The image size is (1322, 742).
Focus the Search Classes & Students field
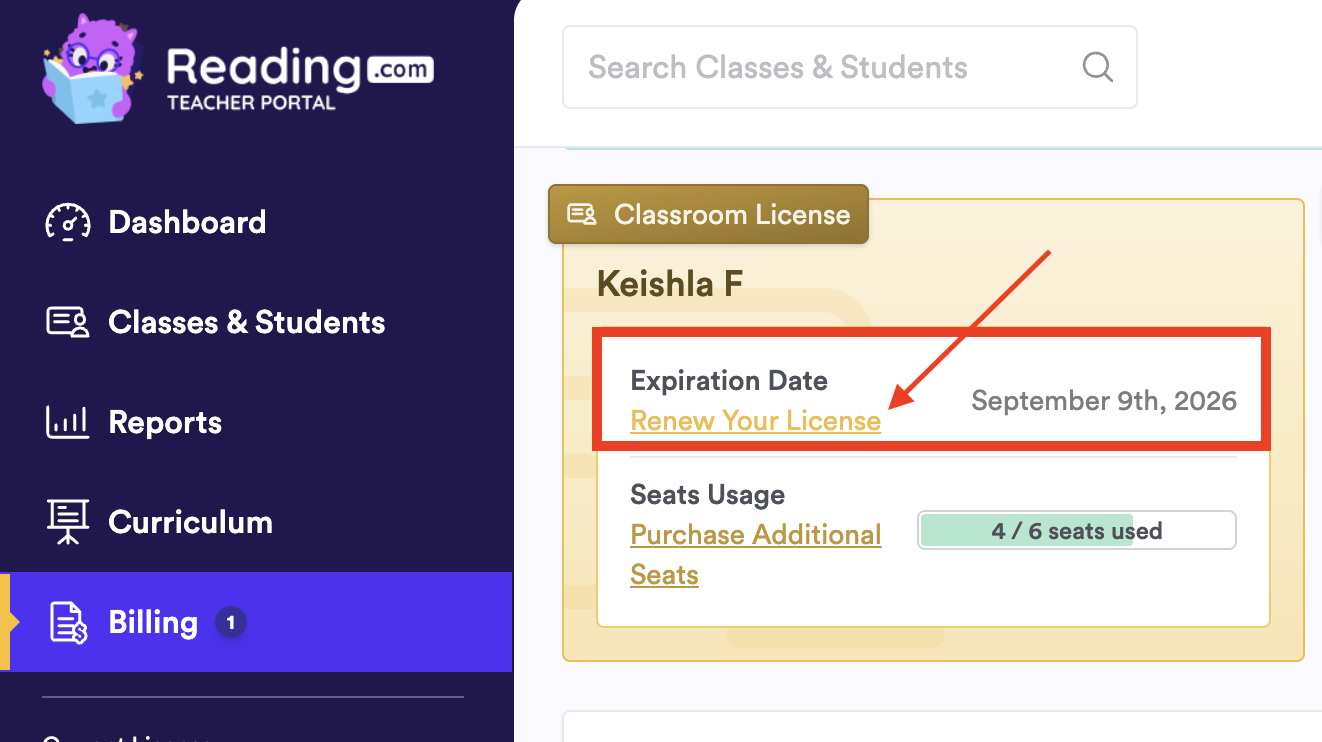(x=820, y=68)
